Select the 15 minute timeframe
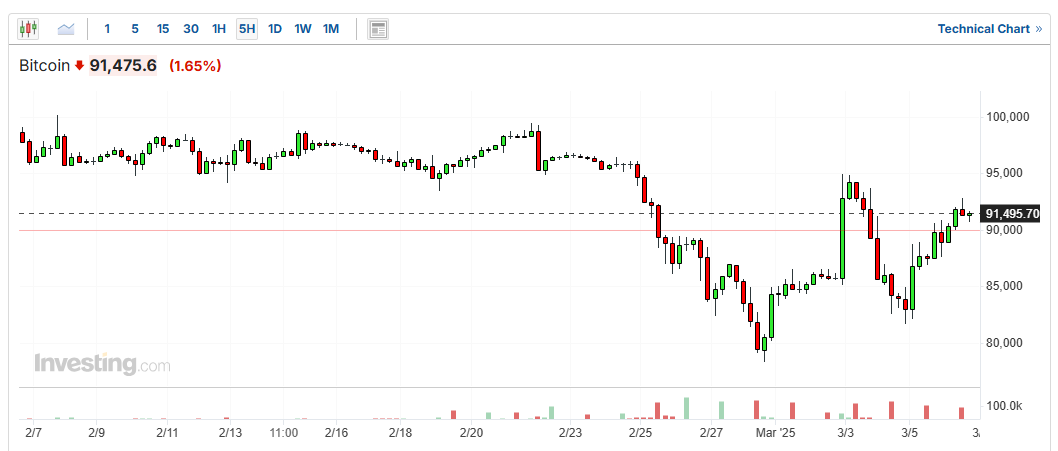1058x451 pixels. [x=162, y=29]
